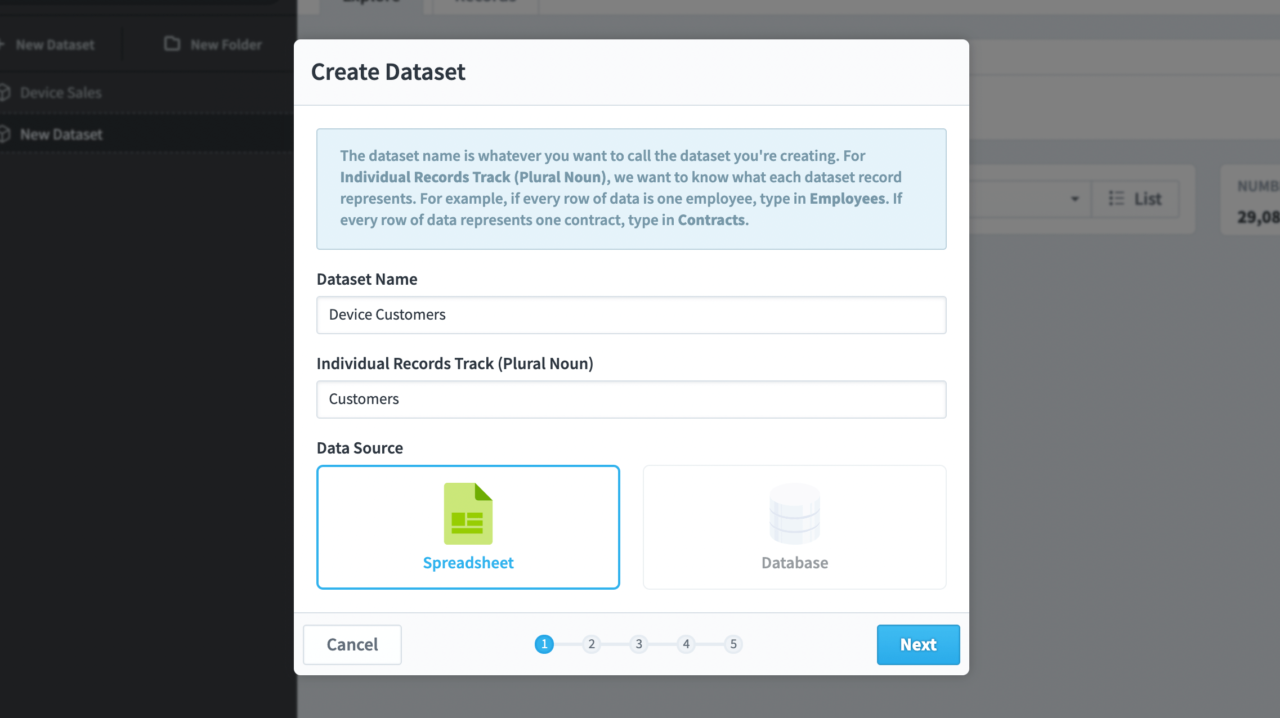Click step 5 indicator in the progress bar

(x=733, y=644)
